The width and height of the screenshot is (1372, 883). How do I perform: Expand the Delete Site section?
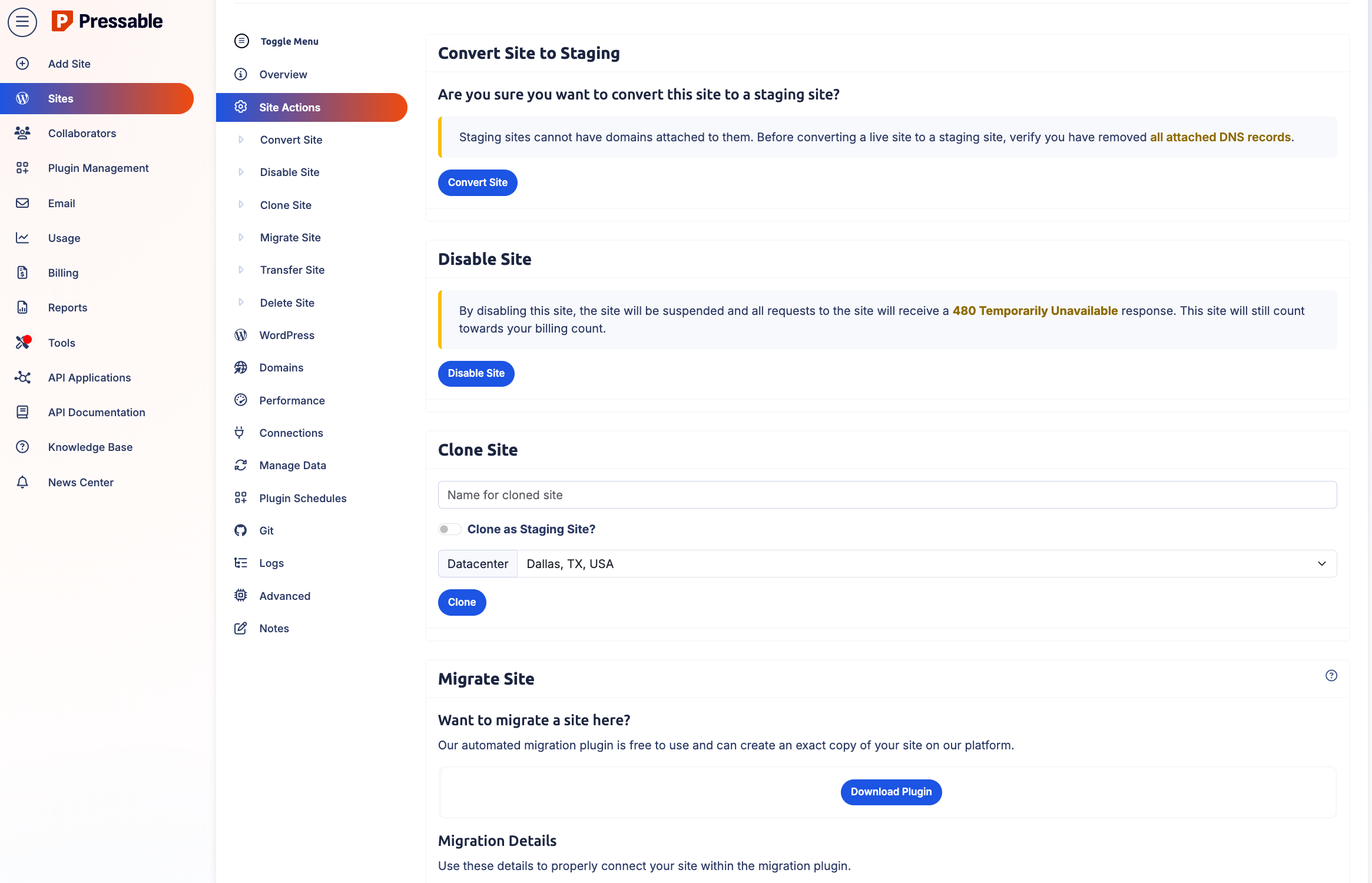[x=287, y=303]
